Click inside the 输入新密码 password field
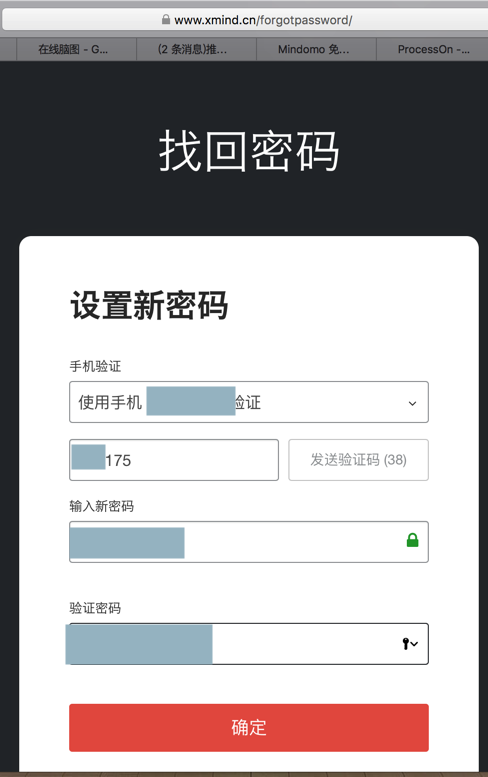The image size is (488, 777). pyautogui.click(x=249, y=542)
